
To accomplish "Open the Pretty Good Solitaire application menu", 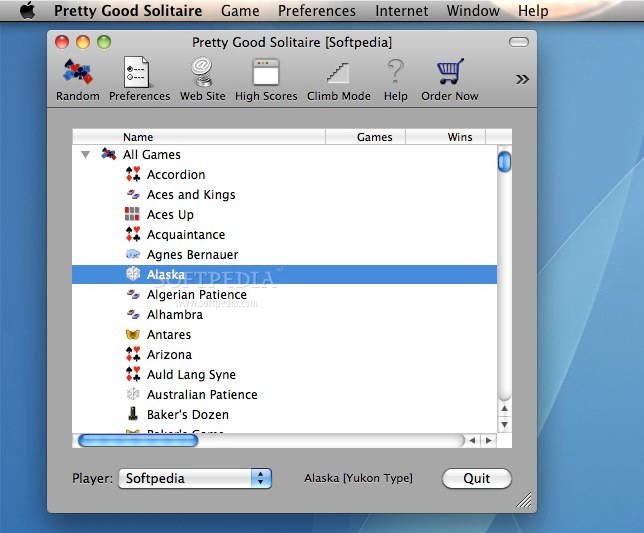I will [128, 11].
